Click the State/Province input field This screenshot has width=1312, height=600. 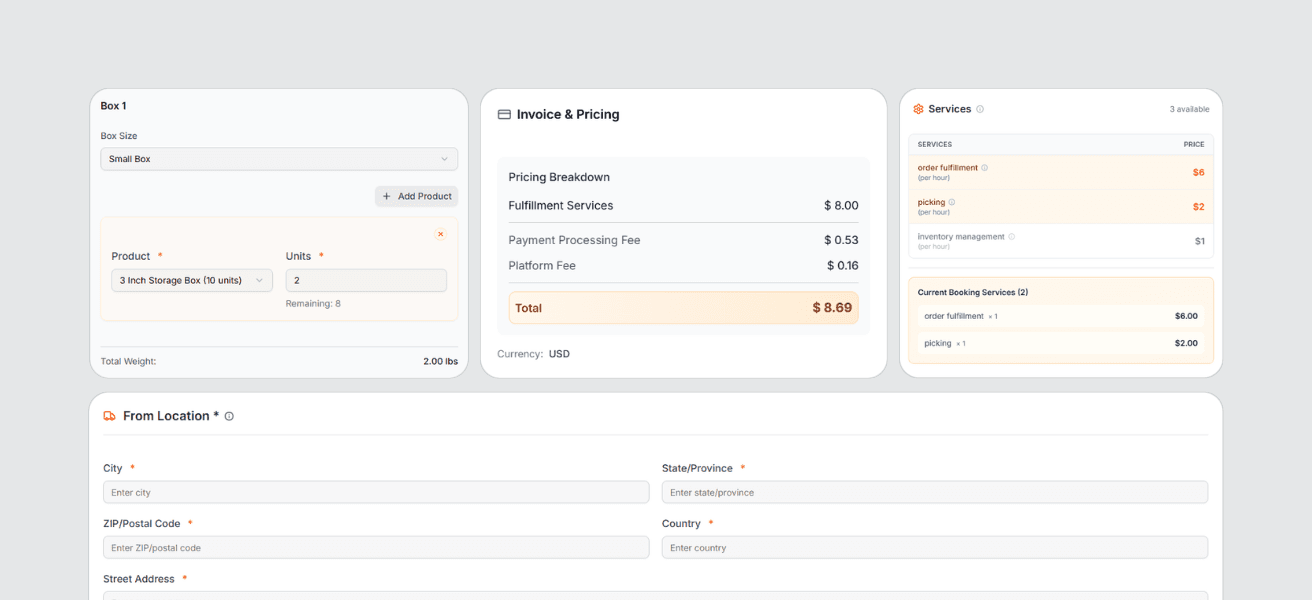tap(933, 492)
